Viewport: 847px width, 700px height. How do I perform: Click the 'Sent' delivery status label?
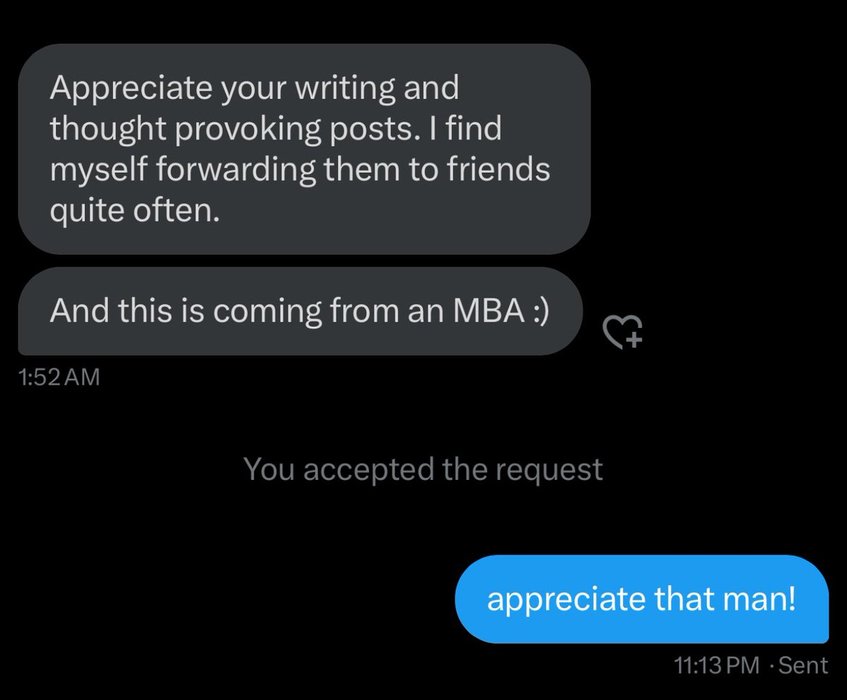pos(802,664)
